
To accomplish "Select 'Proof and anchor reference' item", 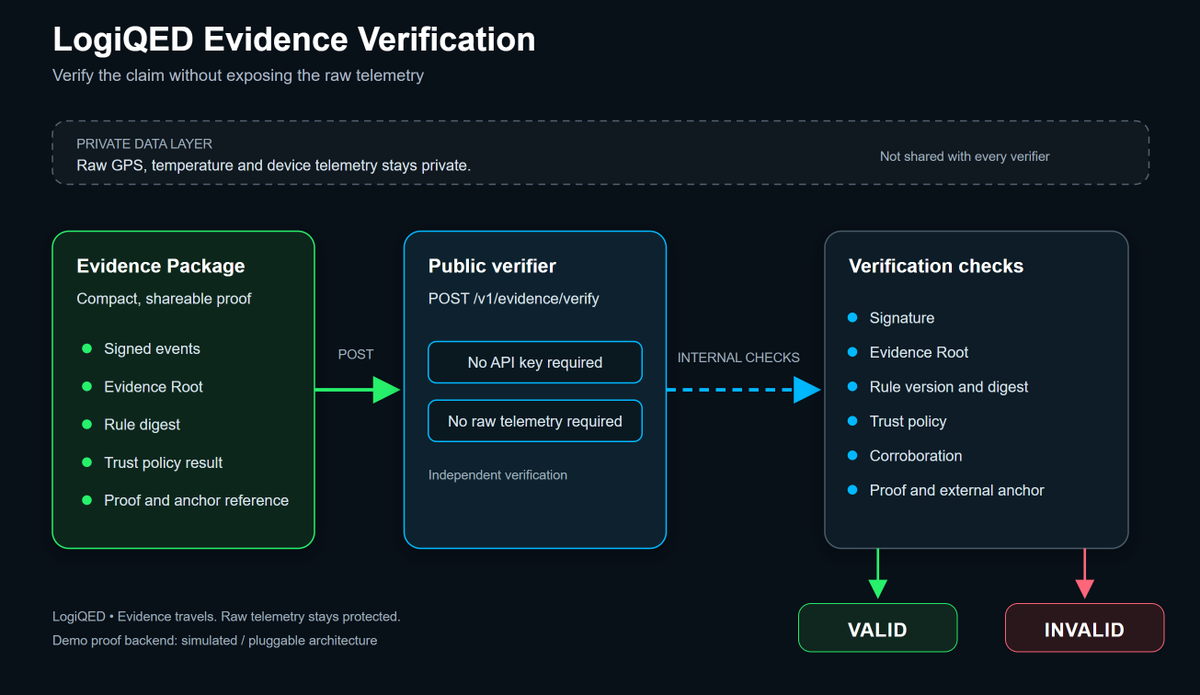I will [x=196, y=501].
